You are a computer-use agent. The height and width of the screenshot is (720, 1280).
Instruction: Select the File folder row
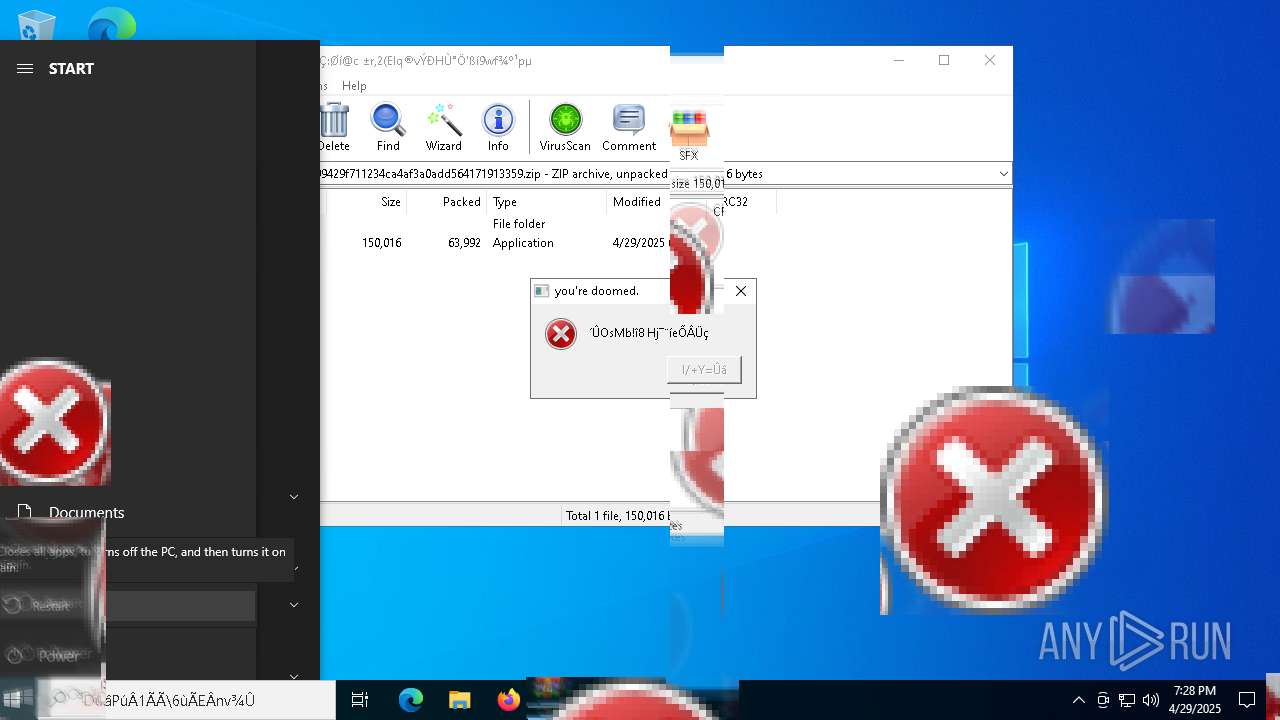pyautogui.click(x=519, y=224)
